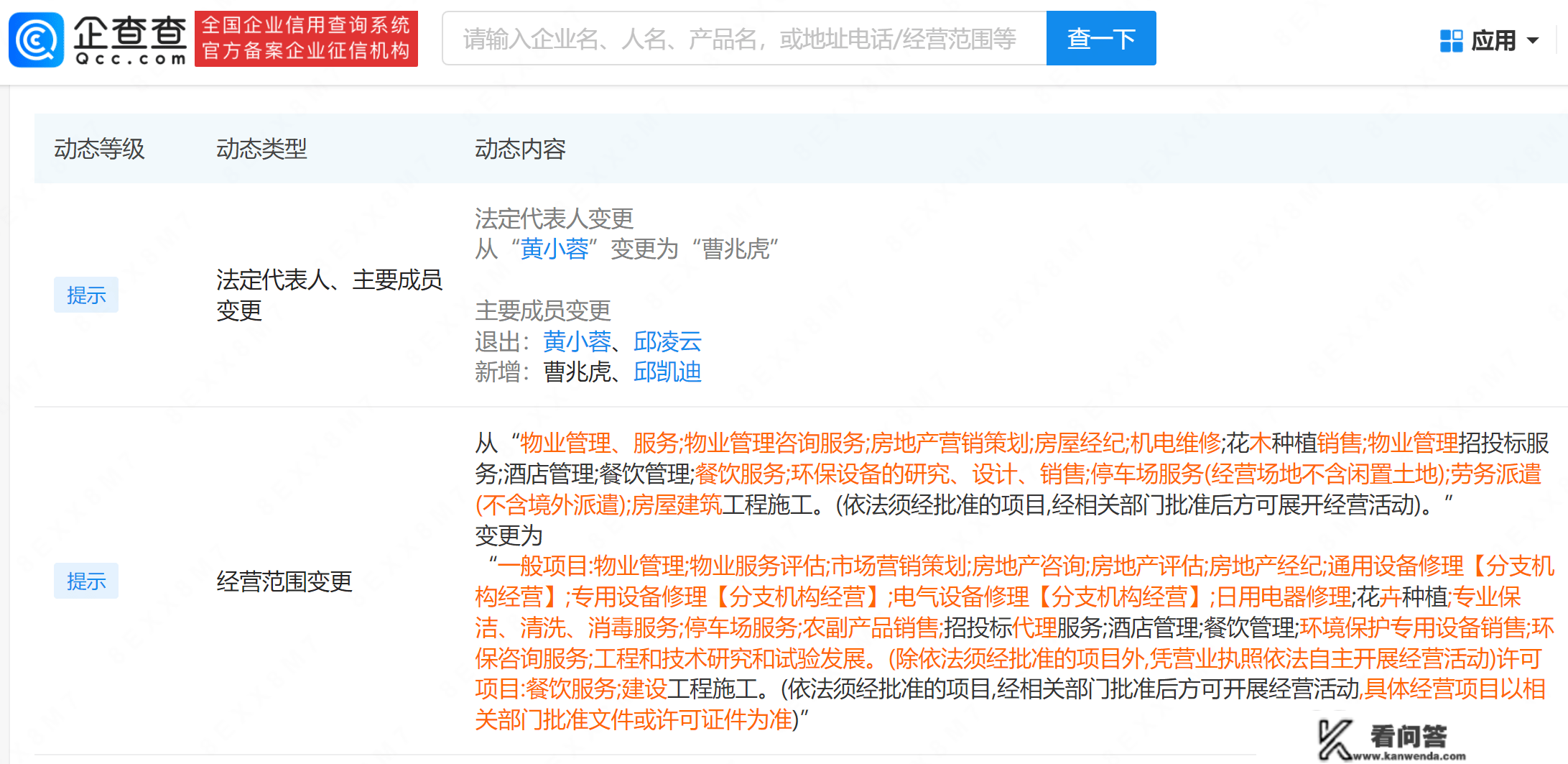The width and height of the screenshot is (1568, 764).
Task: Open the 邱凌云 link
Action: click(x=667, y=341)
